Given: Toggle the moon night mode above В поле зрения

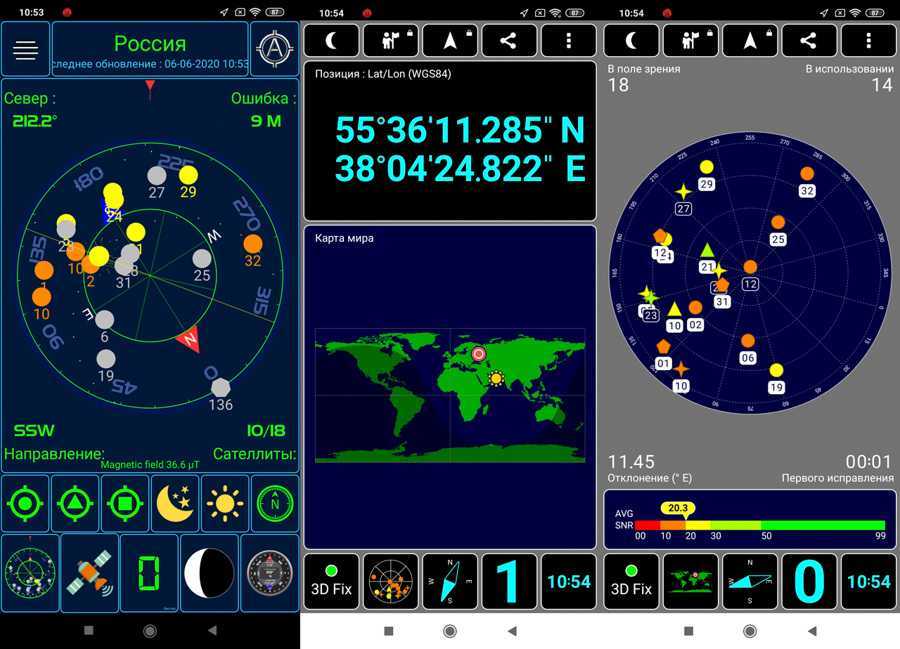Looking at the screenshot, I should 632,41.
